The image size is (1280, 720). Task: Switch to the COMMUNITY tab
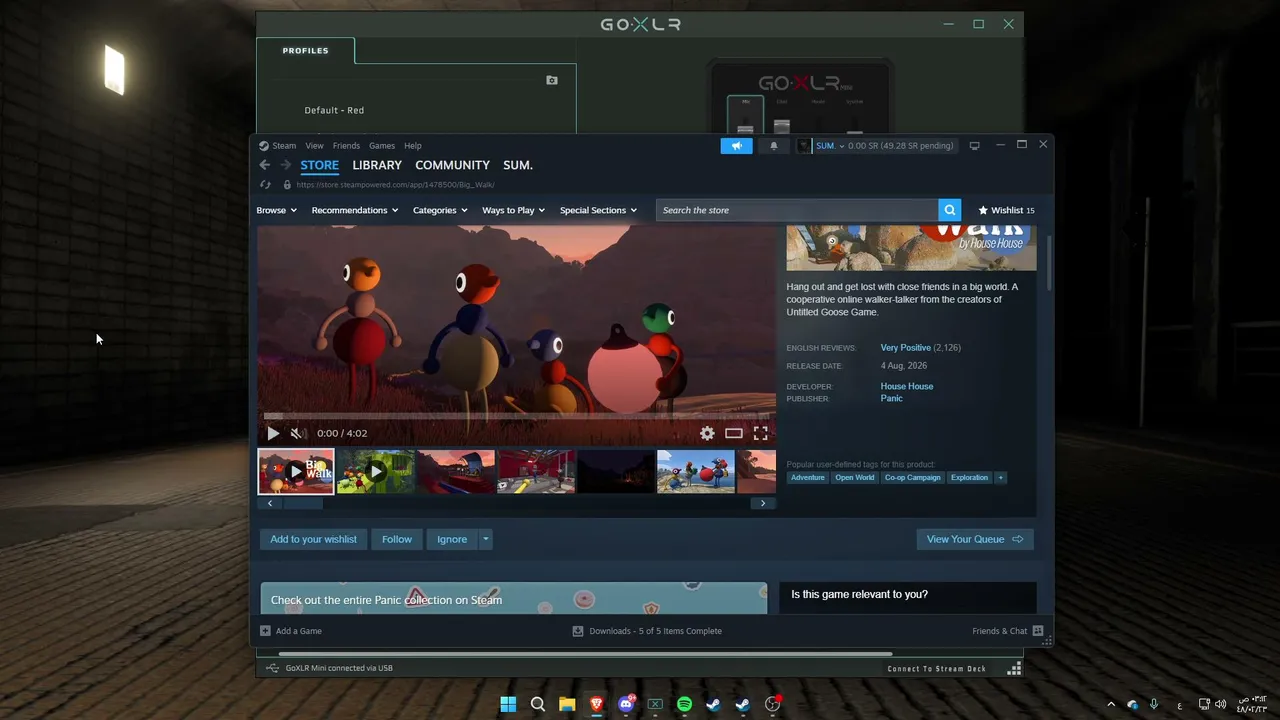pos(452,165)
